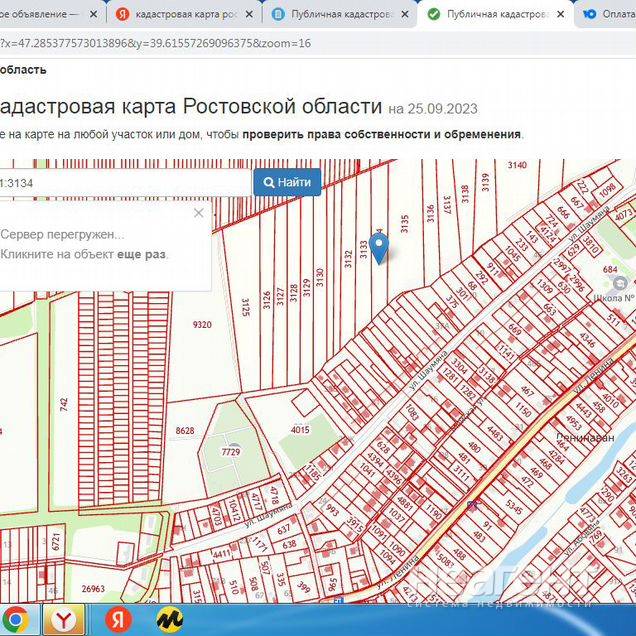Click the cadastral number search field
The width and height of the screenshot is (636, 636).
click(x=125, y=182)
